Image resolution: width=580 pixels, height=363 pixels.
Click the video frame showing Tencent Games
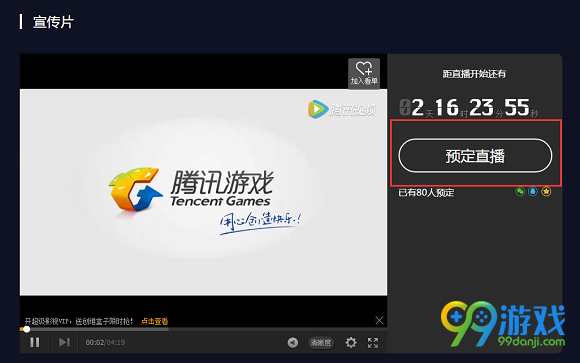(203, 192)
